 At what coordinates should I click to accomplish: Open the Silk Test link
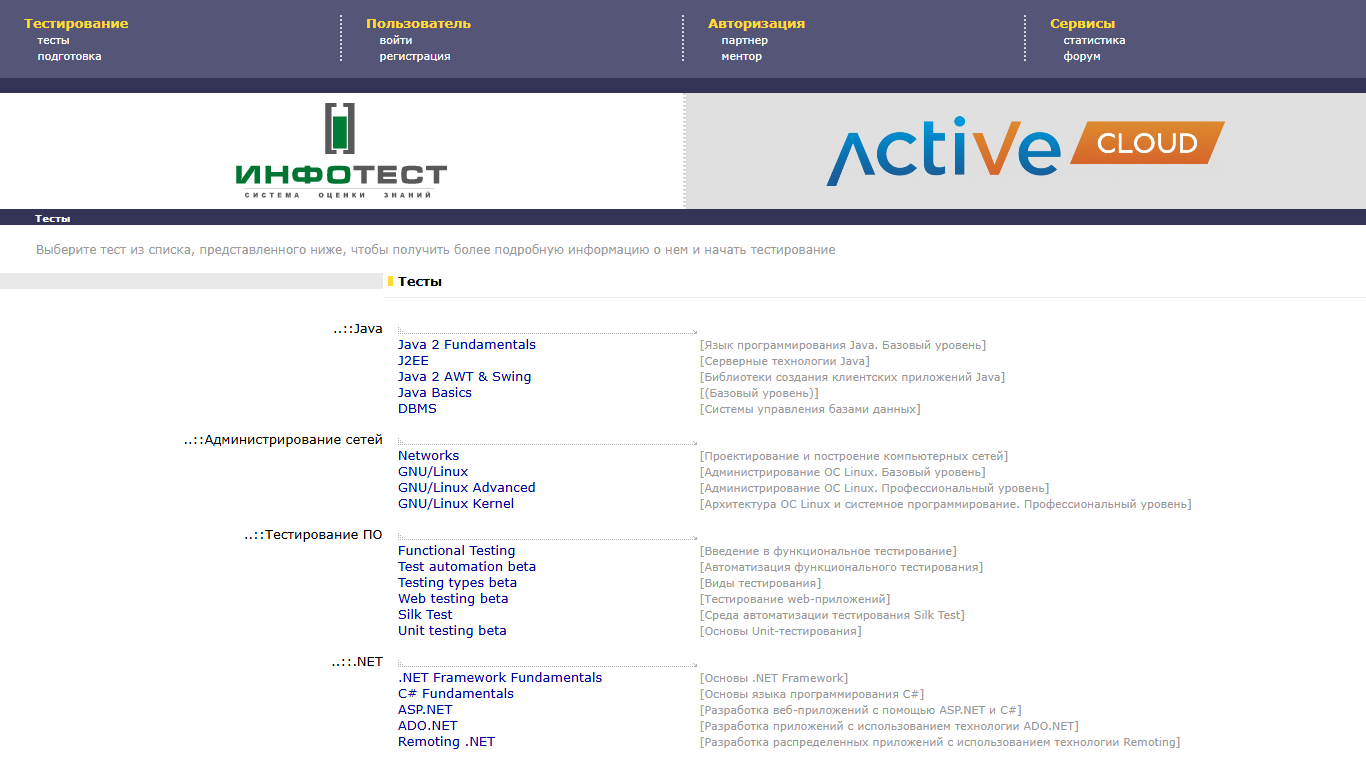click(x=425, y=615)
